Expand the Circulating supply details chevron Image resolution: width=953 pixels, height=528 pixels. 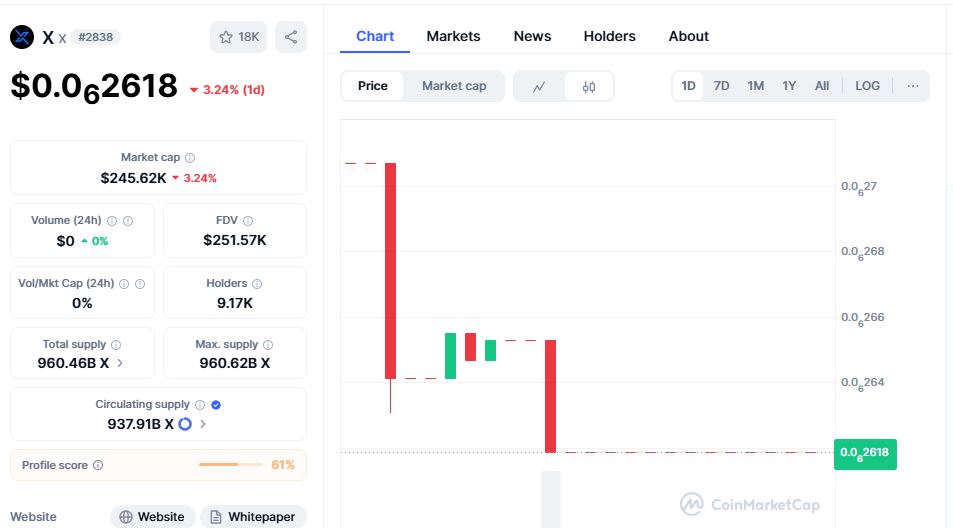pyautogui.click(x=203, y=424)
